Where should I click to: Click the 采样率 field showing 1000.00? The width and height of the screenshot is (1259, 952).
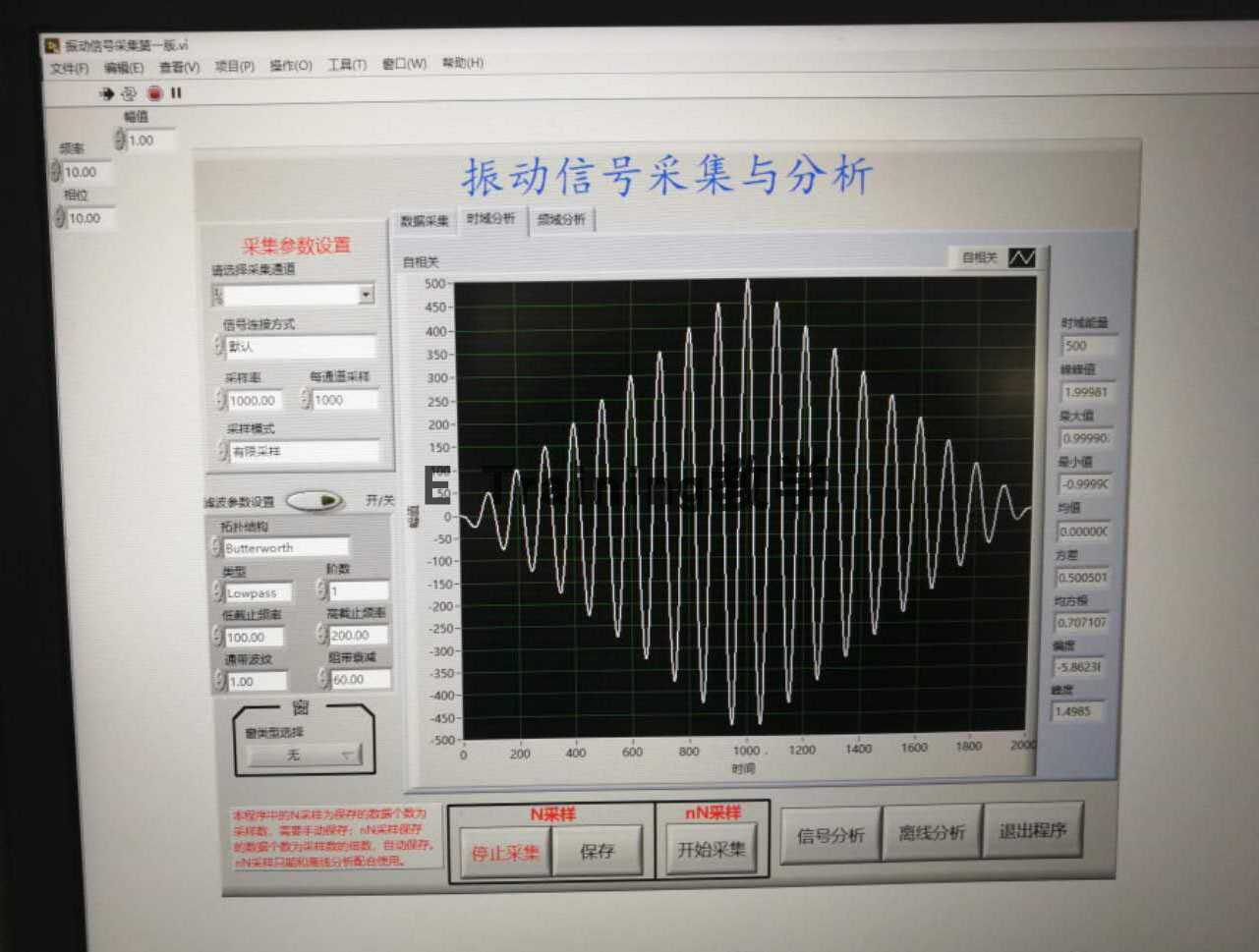tap(255, 400)
